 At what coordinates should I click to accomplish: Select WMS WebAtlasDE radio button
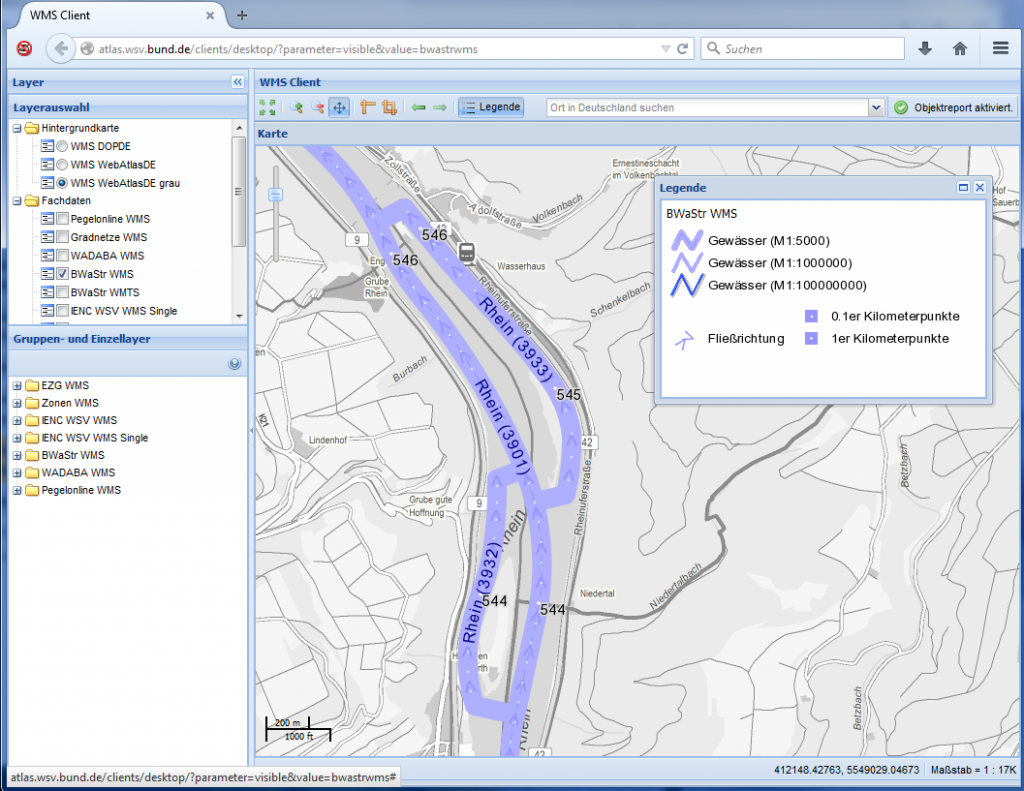[x=62, y=165]
